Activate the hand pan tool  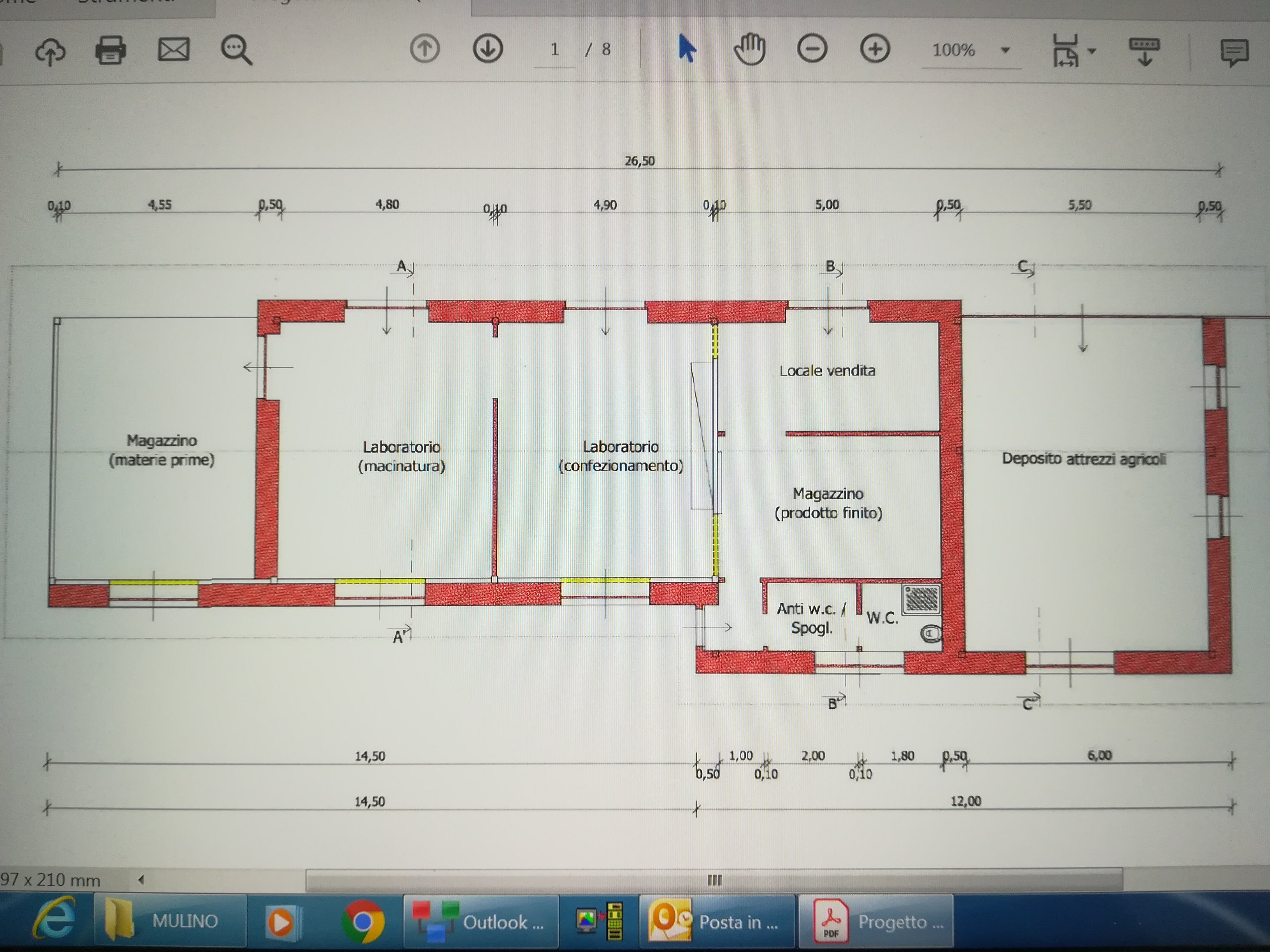tap(750, 49)
